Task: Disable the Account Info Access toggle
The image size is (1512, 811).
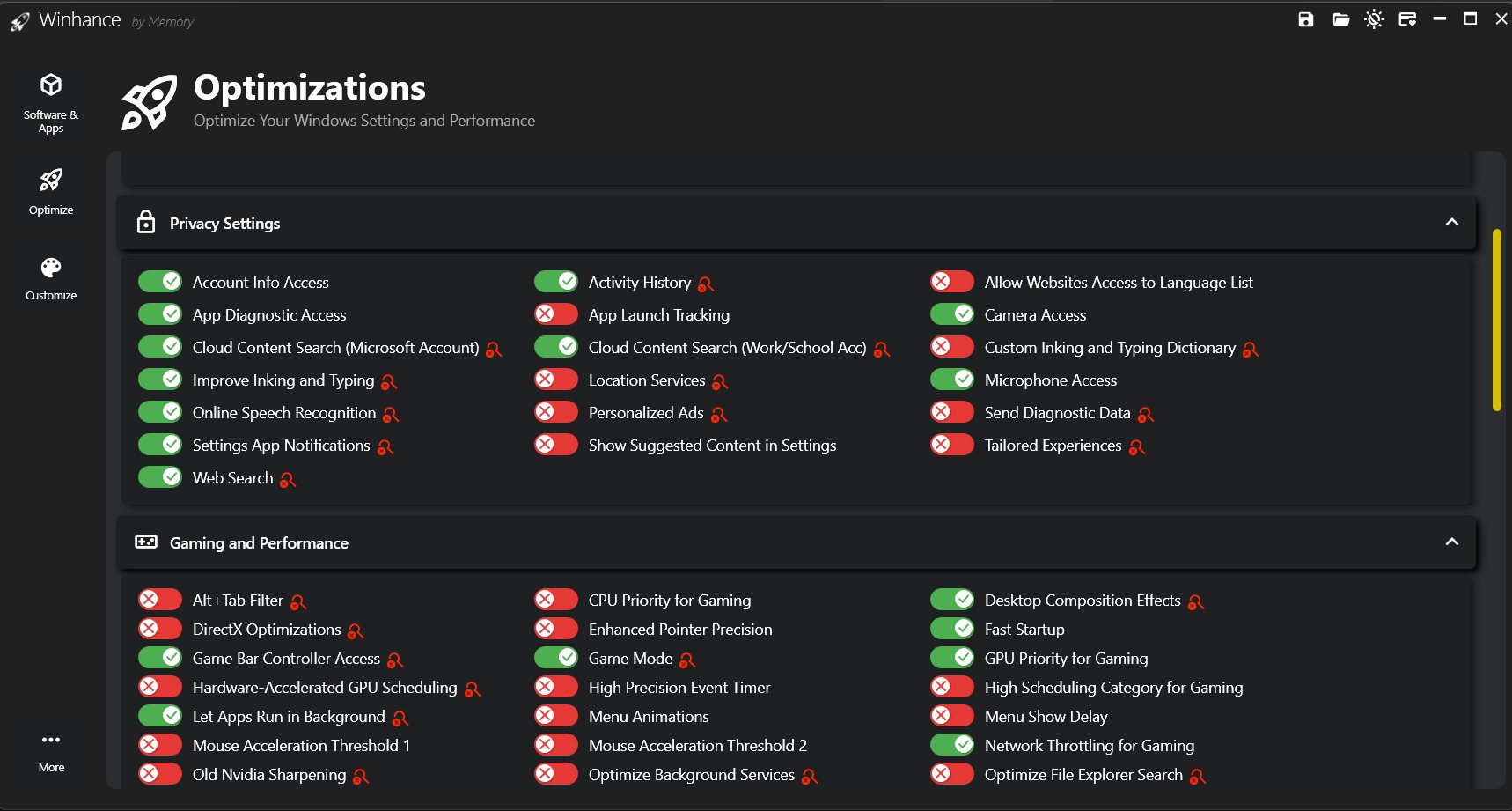Action: pos(160,282)
